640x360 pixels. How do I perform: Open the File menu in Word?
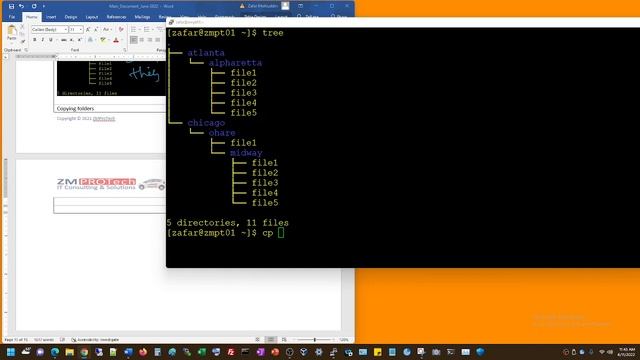12,17
